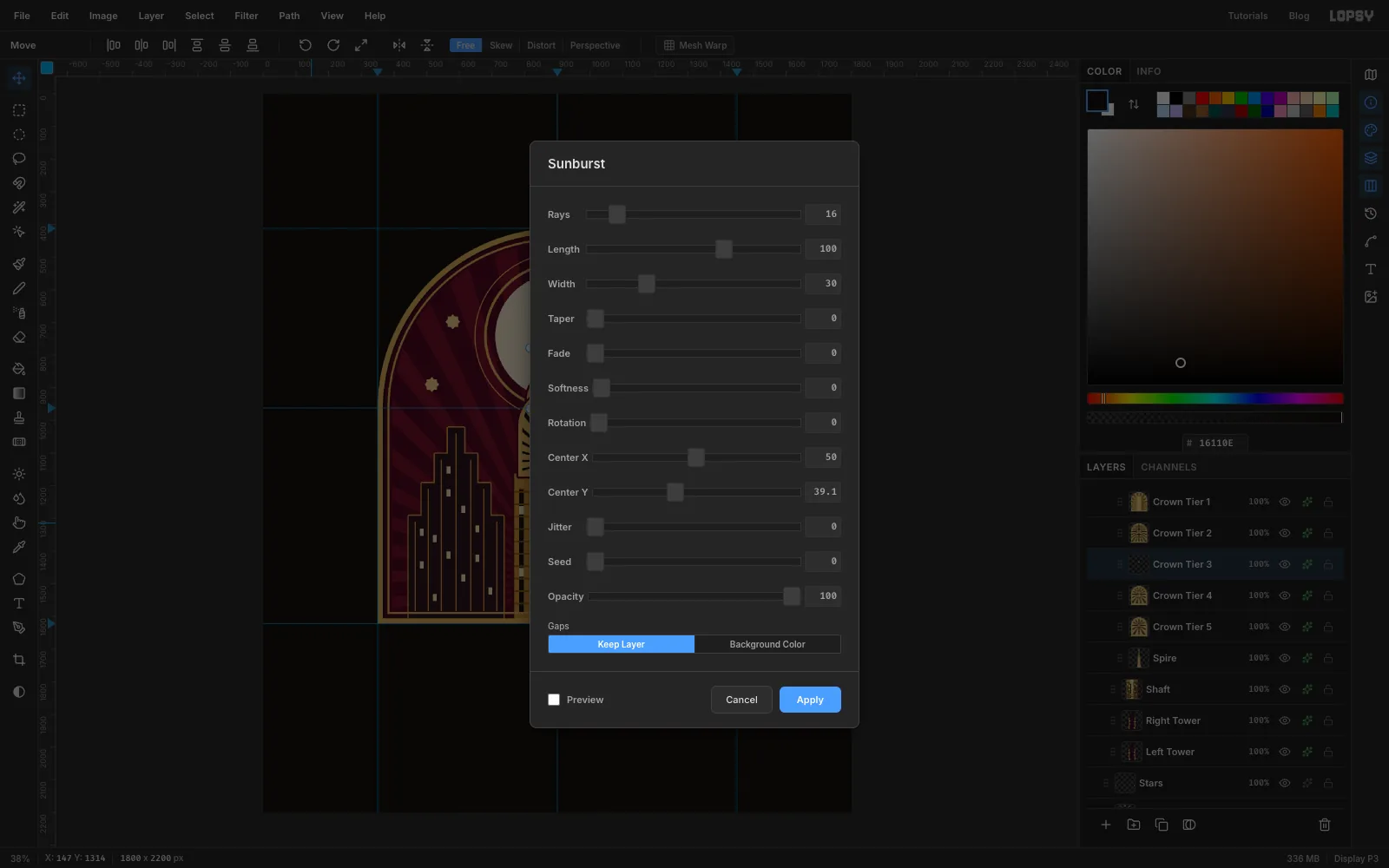Click the flip horizontal icon
Viewport: 1389px width, 868px height.
point(399,45)
